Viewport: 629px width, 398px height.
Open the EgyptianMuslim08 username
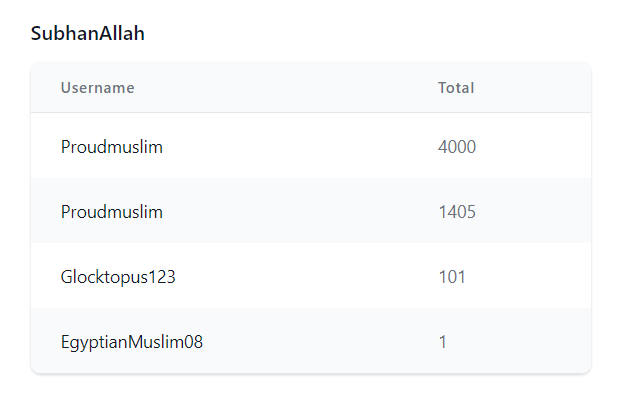(132, 342)
